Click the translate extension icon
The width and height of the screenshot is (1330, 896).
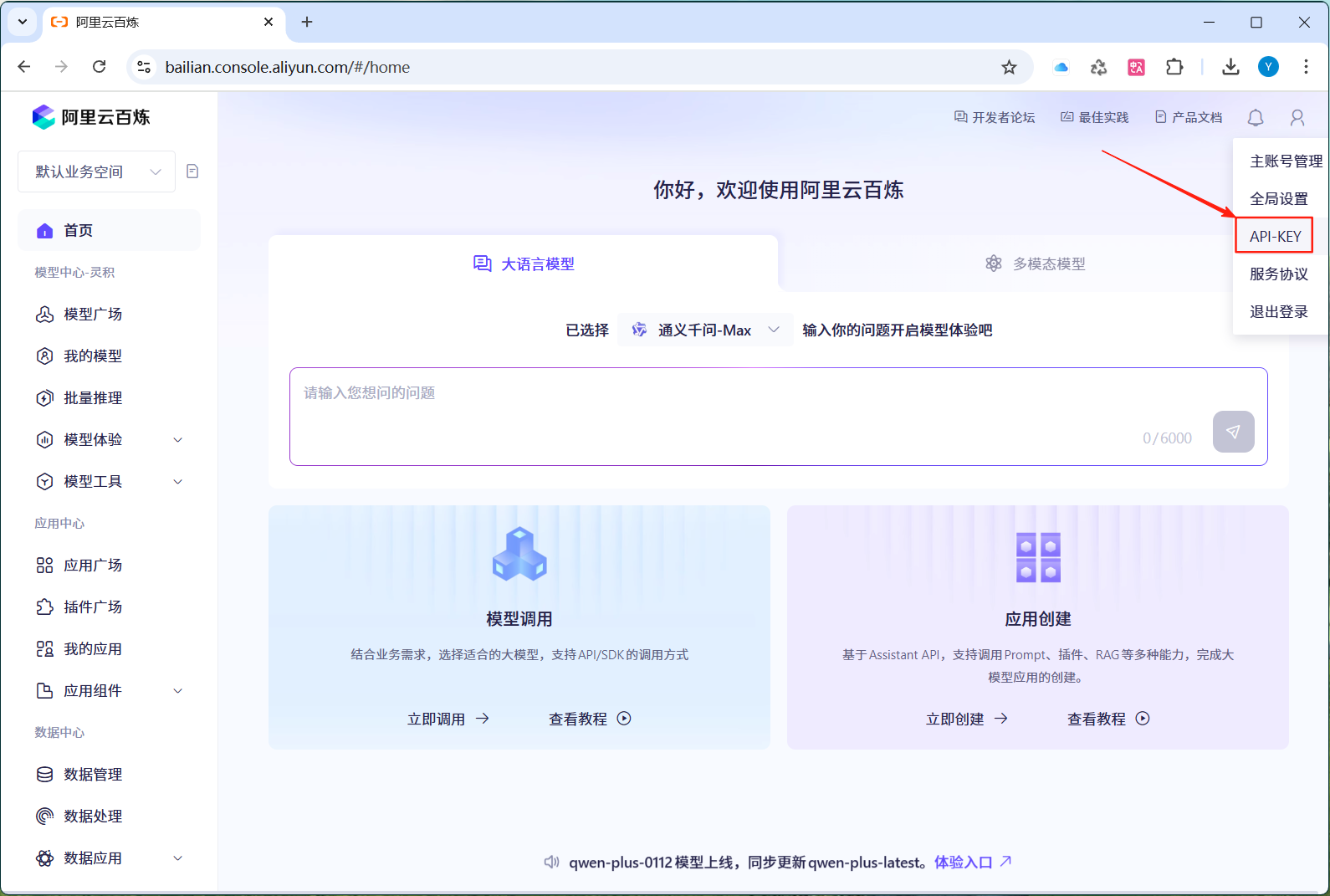tap(1137, 67)
